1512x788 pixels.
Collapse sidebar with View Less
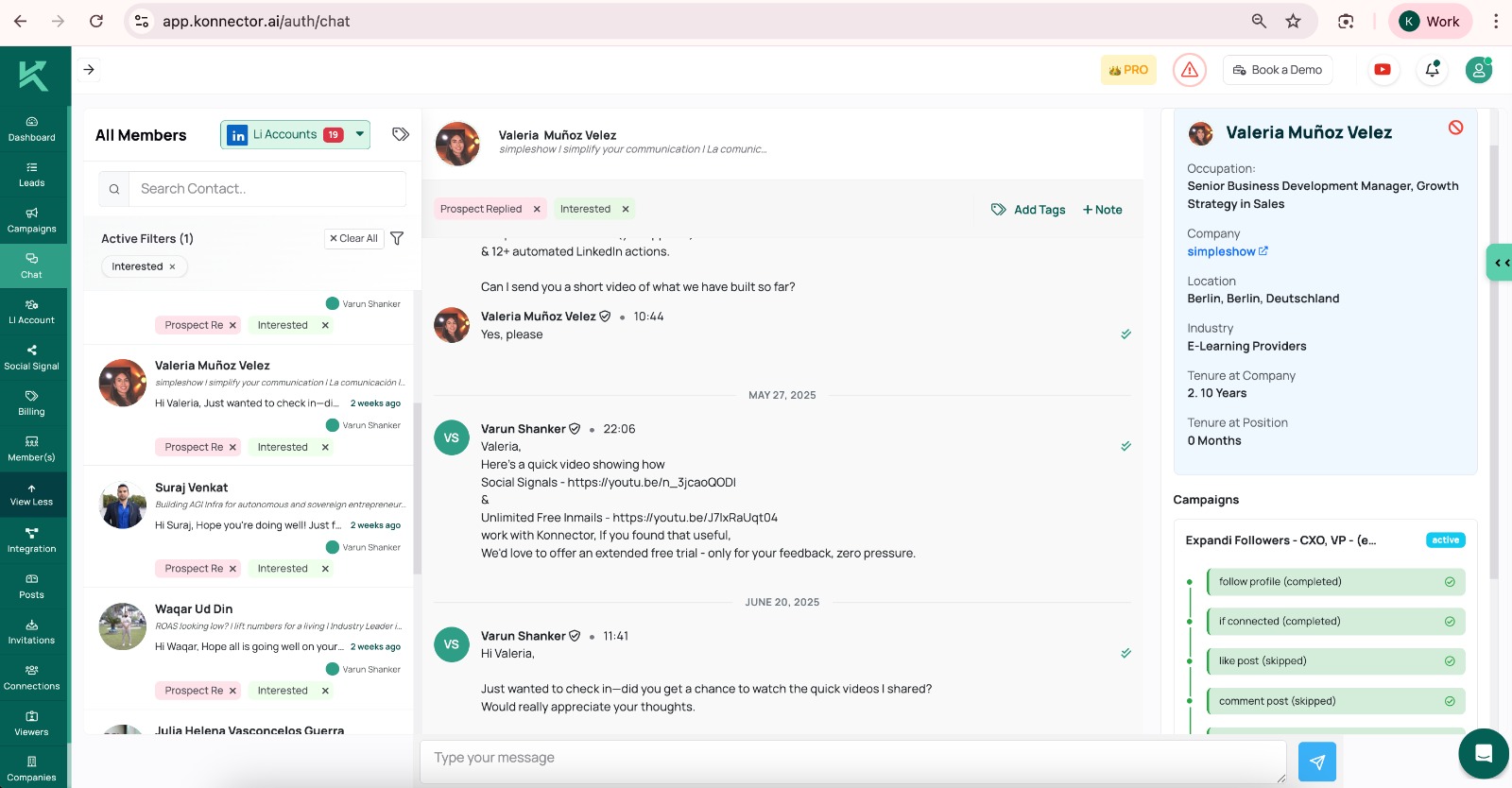[32, 494]
